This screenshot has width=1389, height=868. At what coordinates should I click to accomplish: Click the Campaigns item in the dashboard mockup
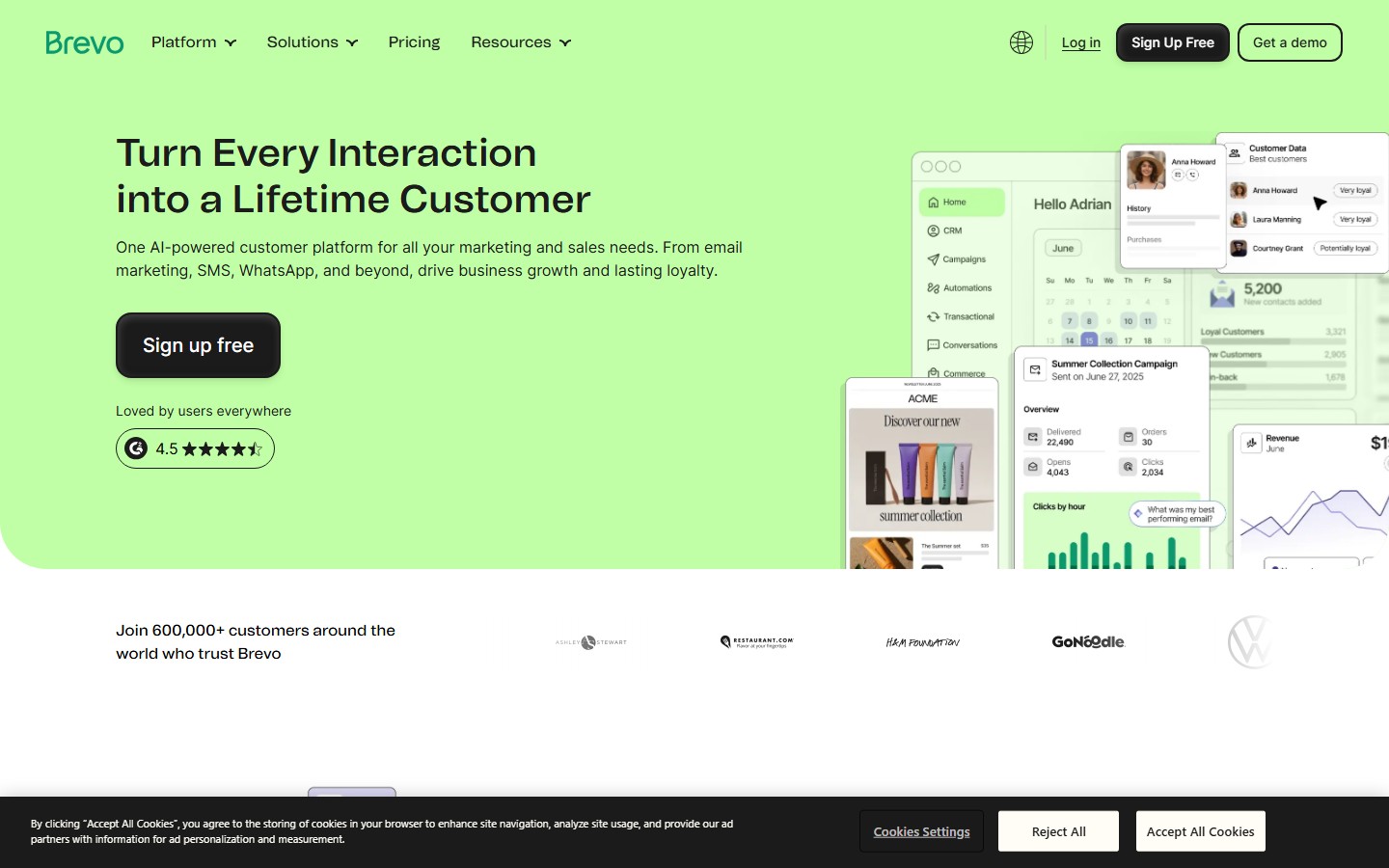tap(957, 259)
